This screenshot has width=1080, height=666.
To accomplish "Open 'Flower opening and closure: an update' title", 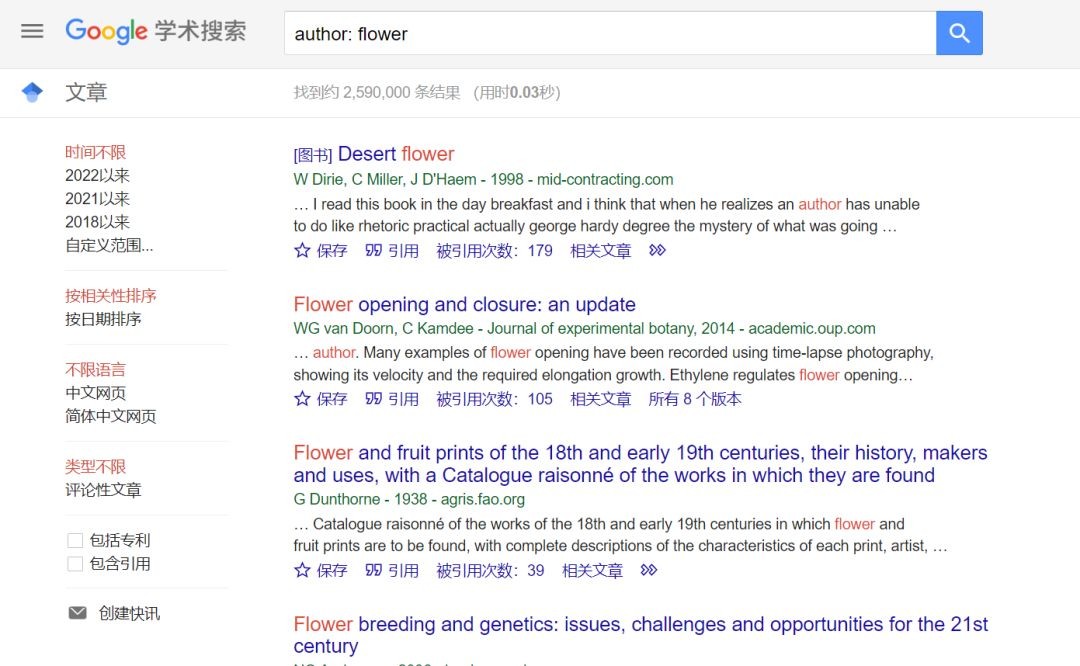I will tap(464, 304).
